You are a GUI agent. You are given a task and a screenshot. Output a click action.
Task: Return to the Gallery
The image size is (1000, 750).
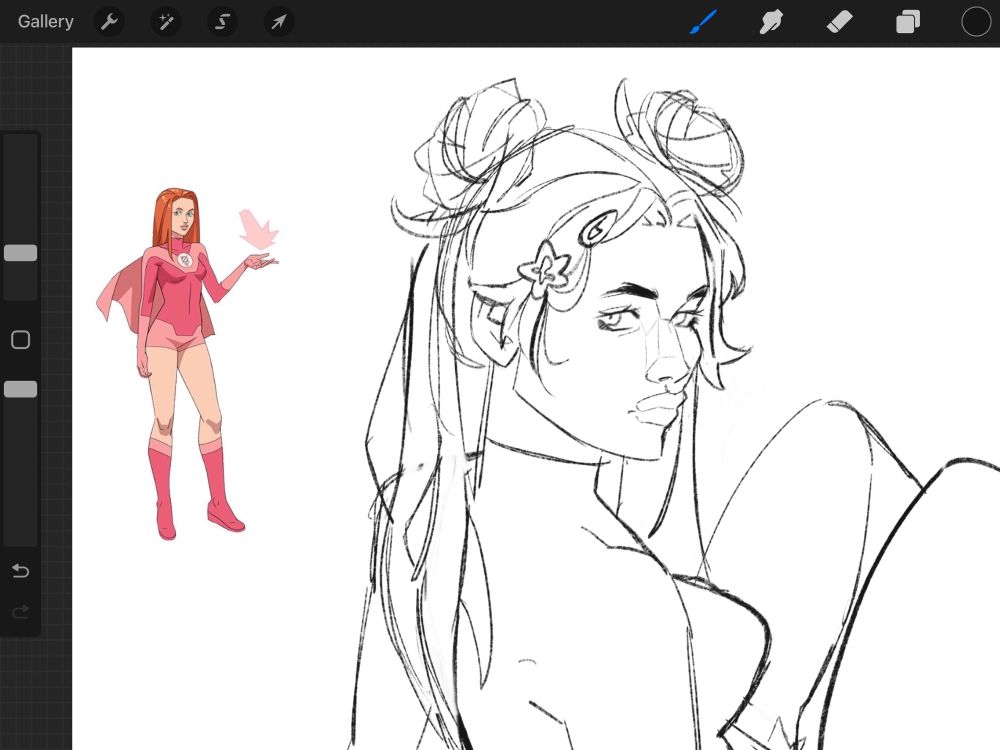[45, 22]
